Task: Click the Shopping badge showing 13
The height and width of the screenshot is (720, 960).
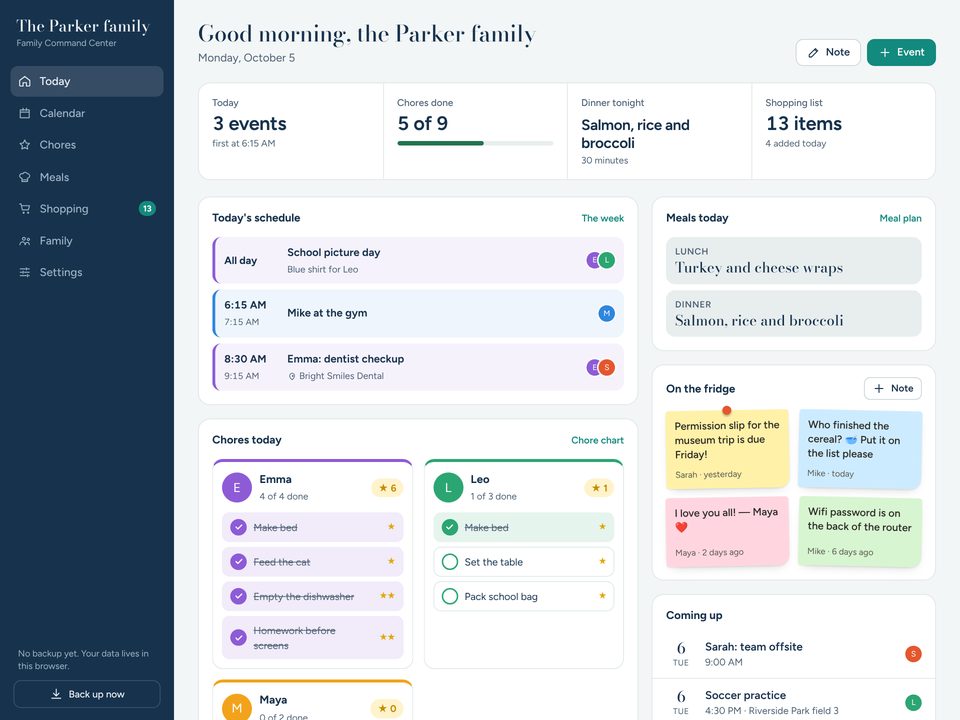Action: point(147,209)
